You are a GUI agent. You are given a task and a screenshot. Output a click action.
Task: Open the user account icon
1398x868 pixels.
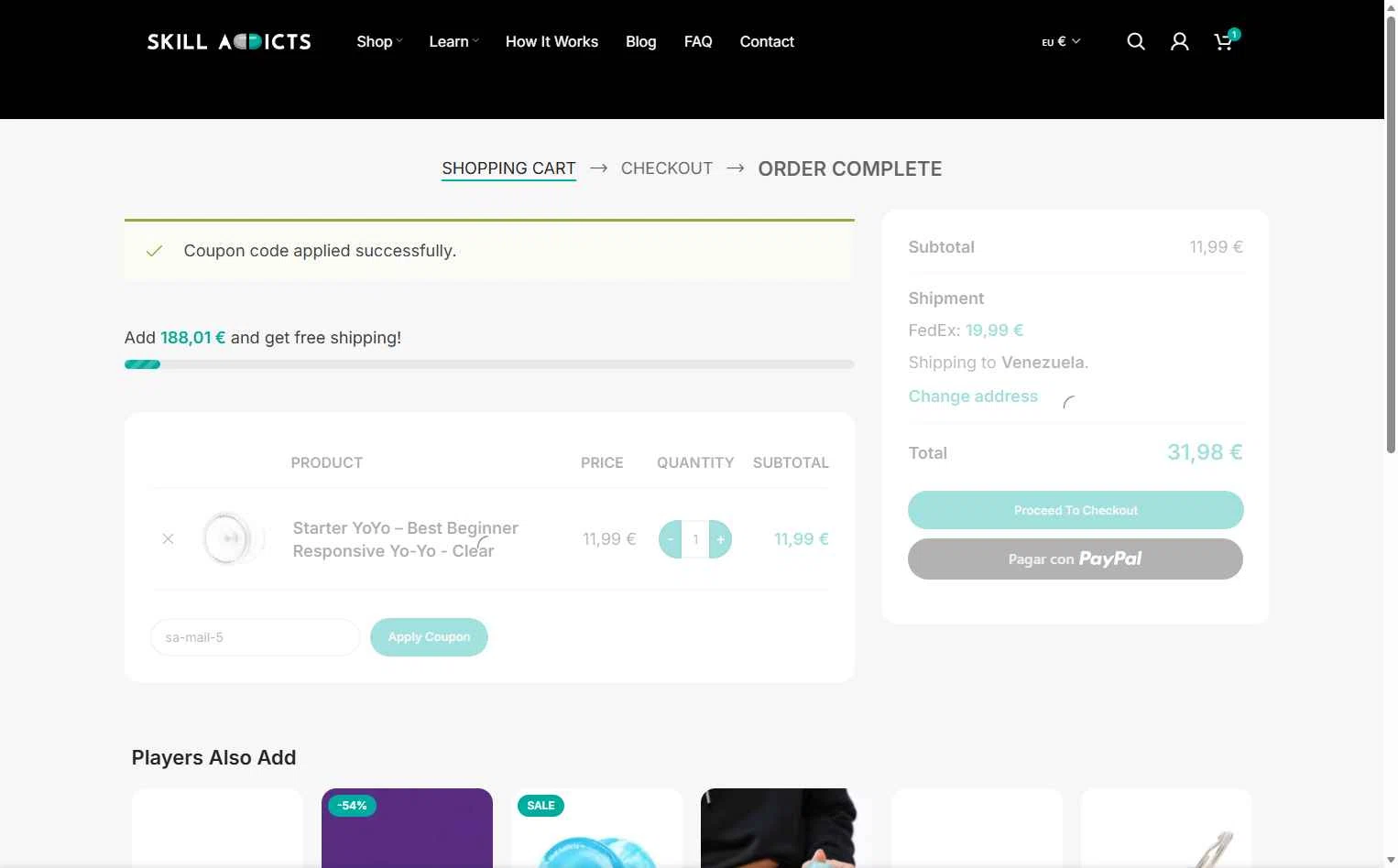point(1180,41)
